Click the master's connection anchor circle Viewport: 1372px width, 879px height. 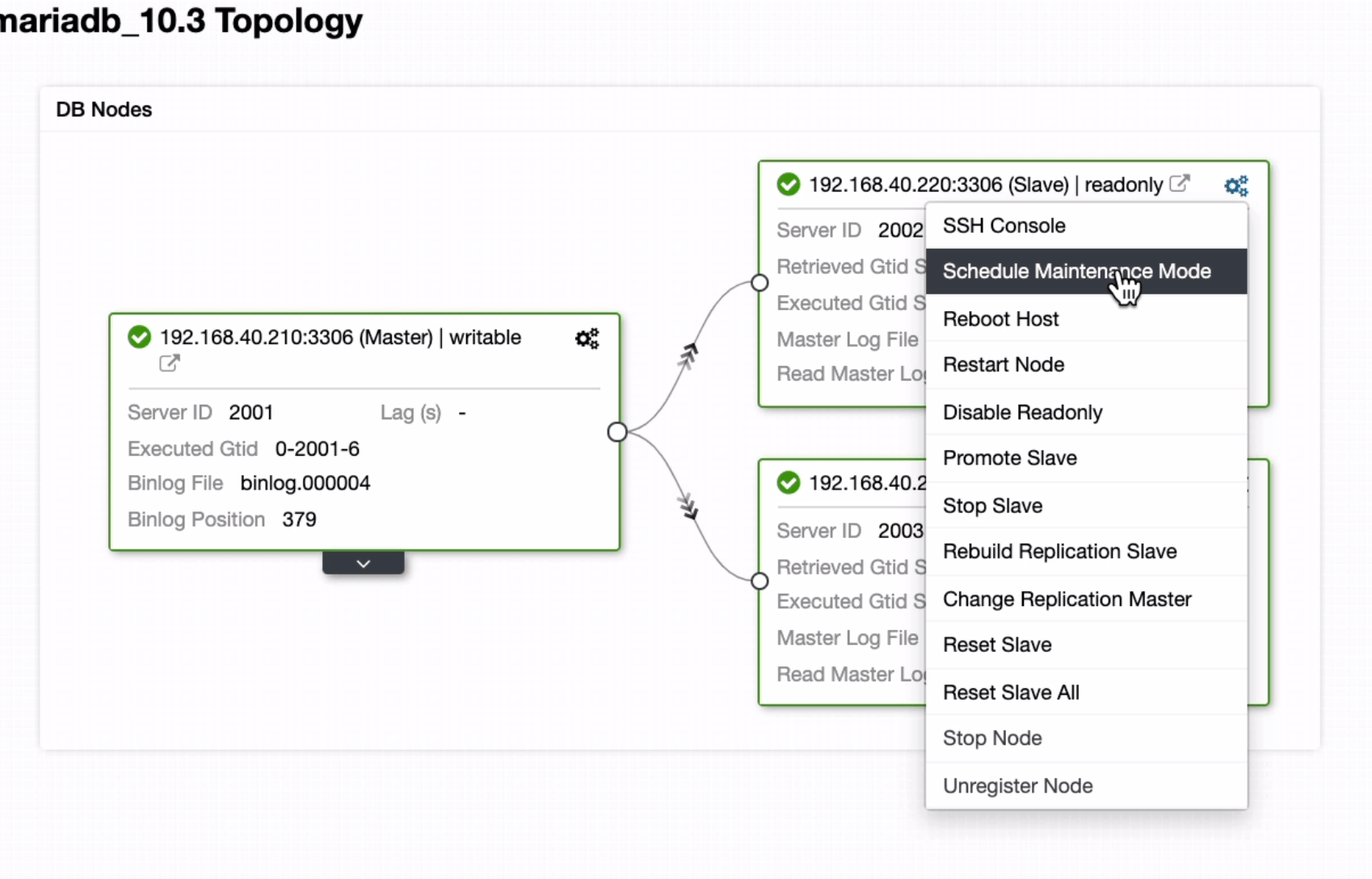coord(617,432)
